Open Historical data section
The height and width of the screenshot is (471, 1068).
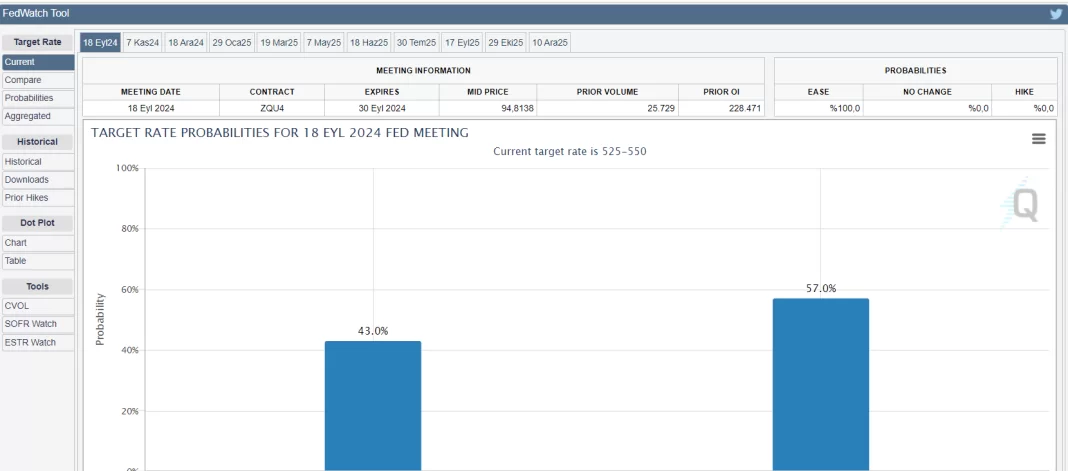(38, 161)
